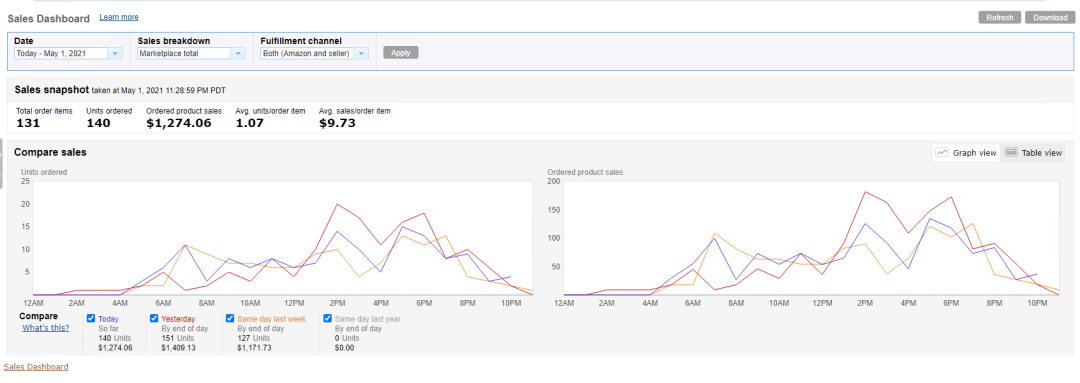Click the Graph view chart icon
Image resolution: width=1080 pixels, height=383 pixels.
point(942,153)
